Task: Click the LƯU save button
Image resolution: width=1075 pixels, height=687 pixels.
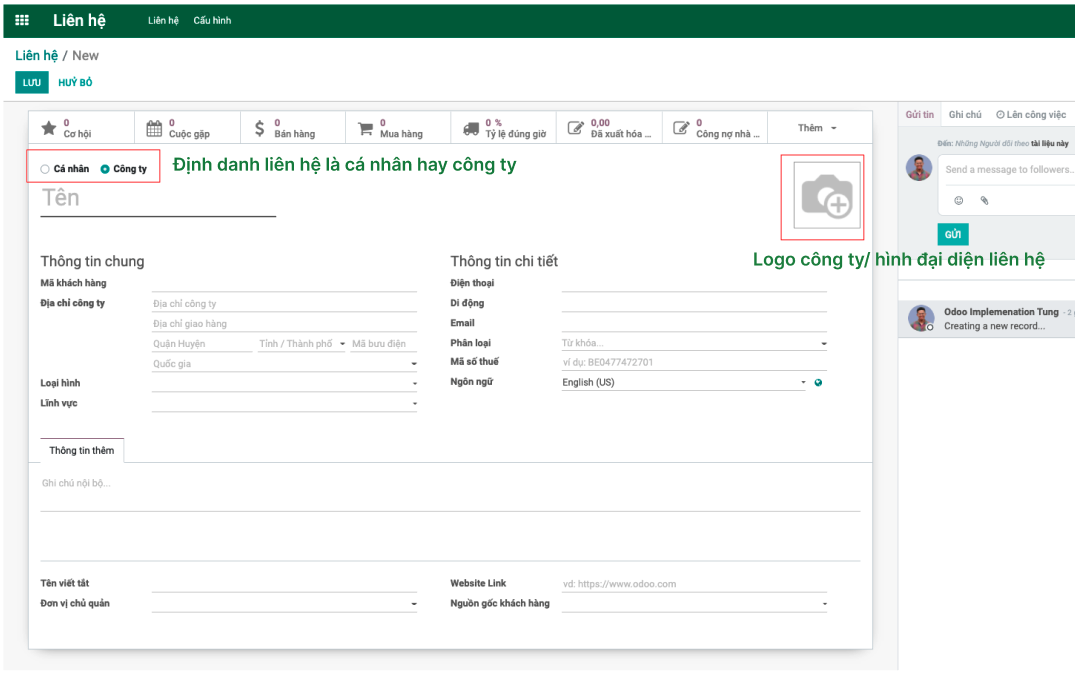Action: coord(31,83)
